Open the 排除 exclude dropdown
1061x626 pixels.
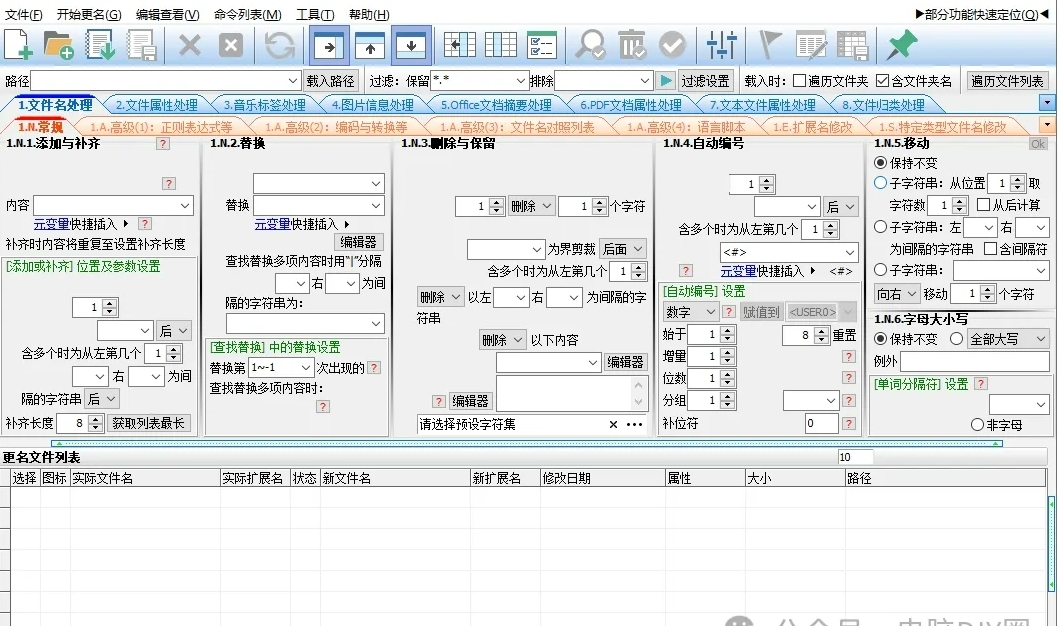click(x=645, y=81)
